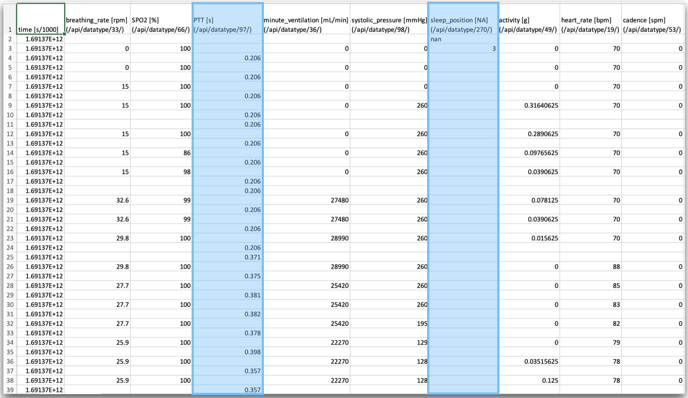Select systolic_pressure cell showing 195
The image size is (688, 398).
point(389,323)
